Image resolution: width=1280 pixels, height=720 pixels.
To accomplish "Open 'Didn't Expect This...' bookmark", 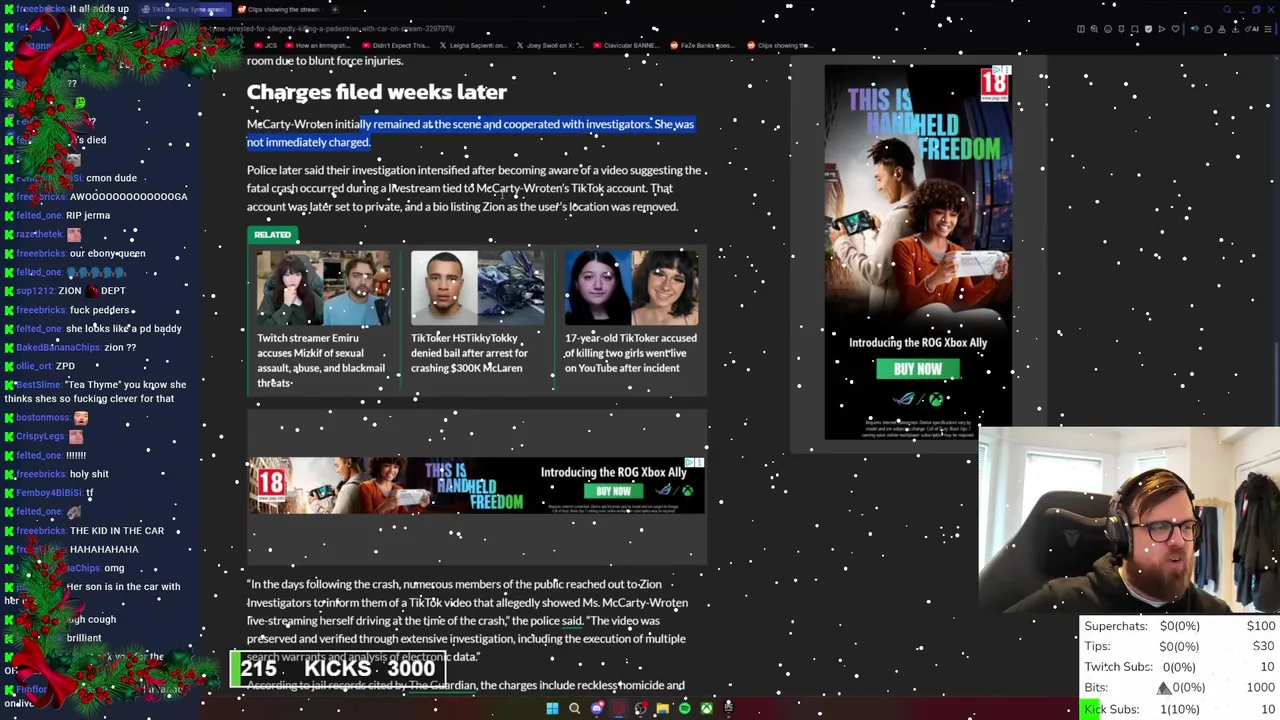I will click(x=396, y=45).
